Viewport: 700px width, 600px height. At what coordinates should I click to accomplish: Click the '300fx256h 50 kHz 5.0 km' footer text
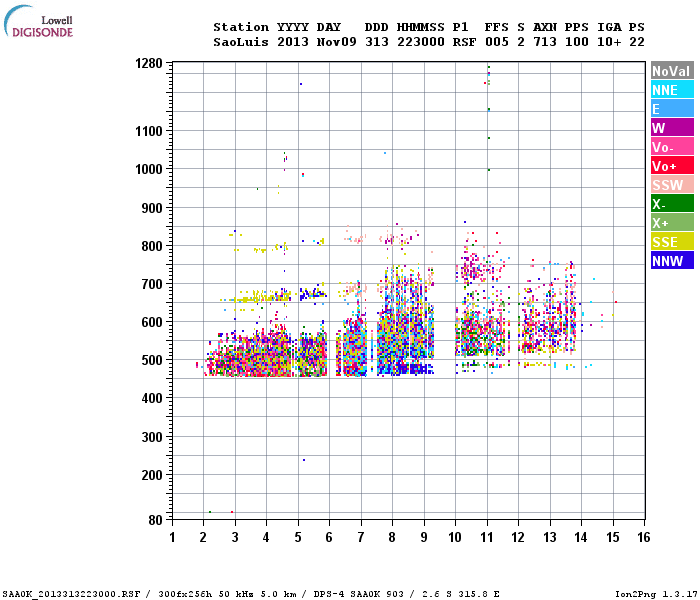pyautogui.click(x=227, y=594)
